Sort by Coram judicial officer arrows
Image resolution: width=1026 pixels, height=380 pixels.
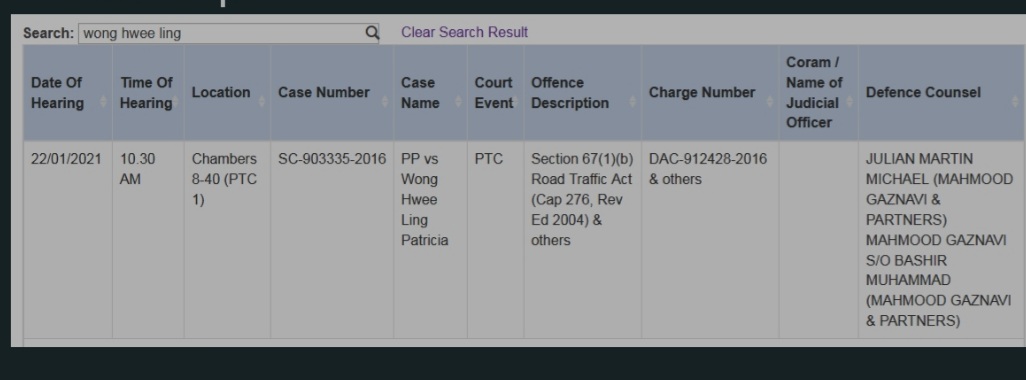[x=849, y=101]
